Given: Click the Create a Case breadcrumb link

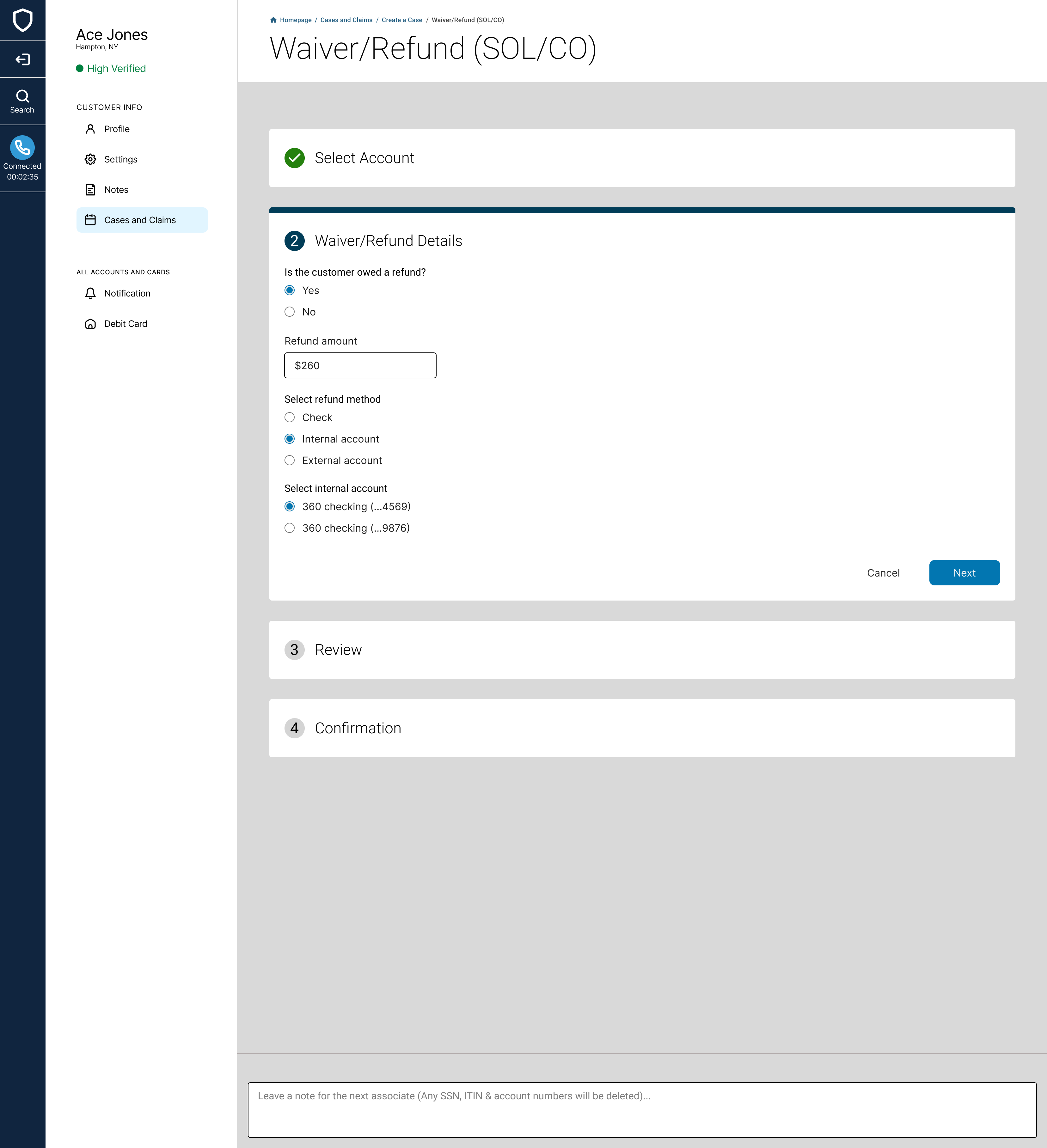Looking at the screenshot, I should (401, 20).
